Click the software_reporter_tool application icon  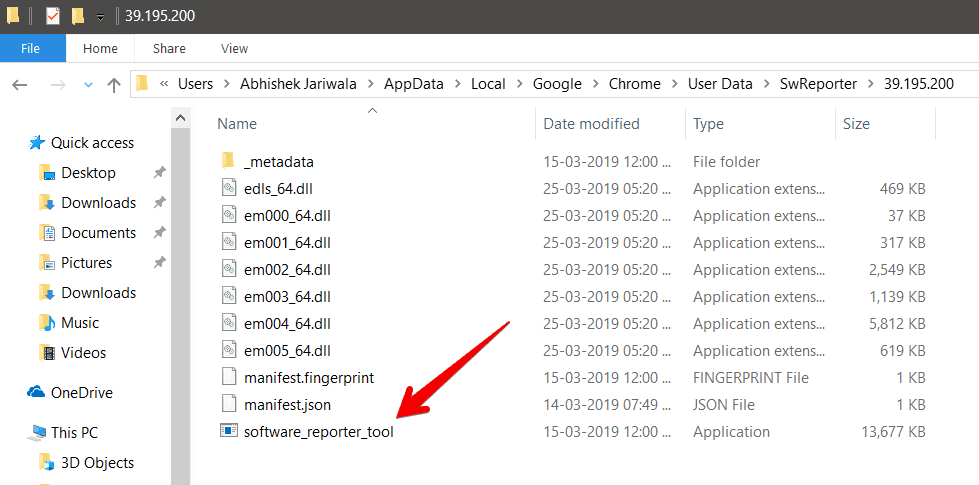228,432
